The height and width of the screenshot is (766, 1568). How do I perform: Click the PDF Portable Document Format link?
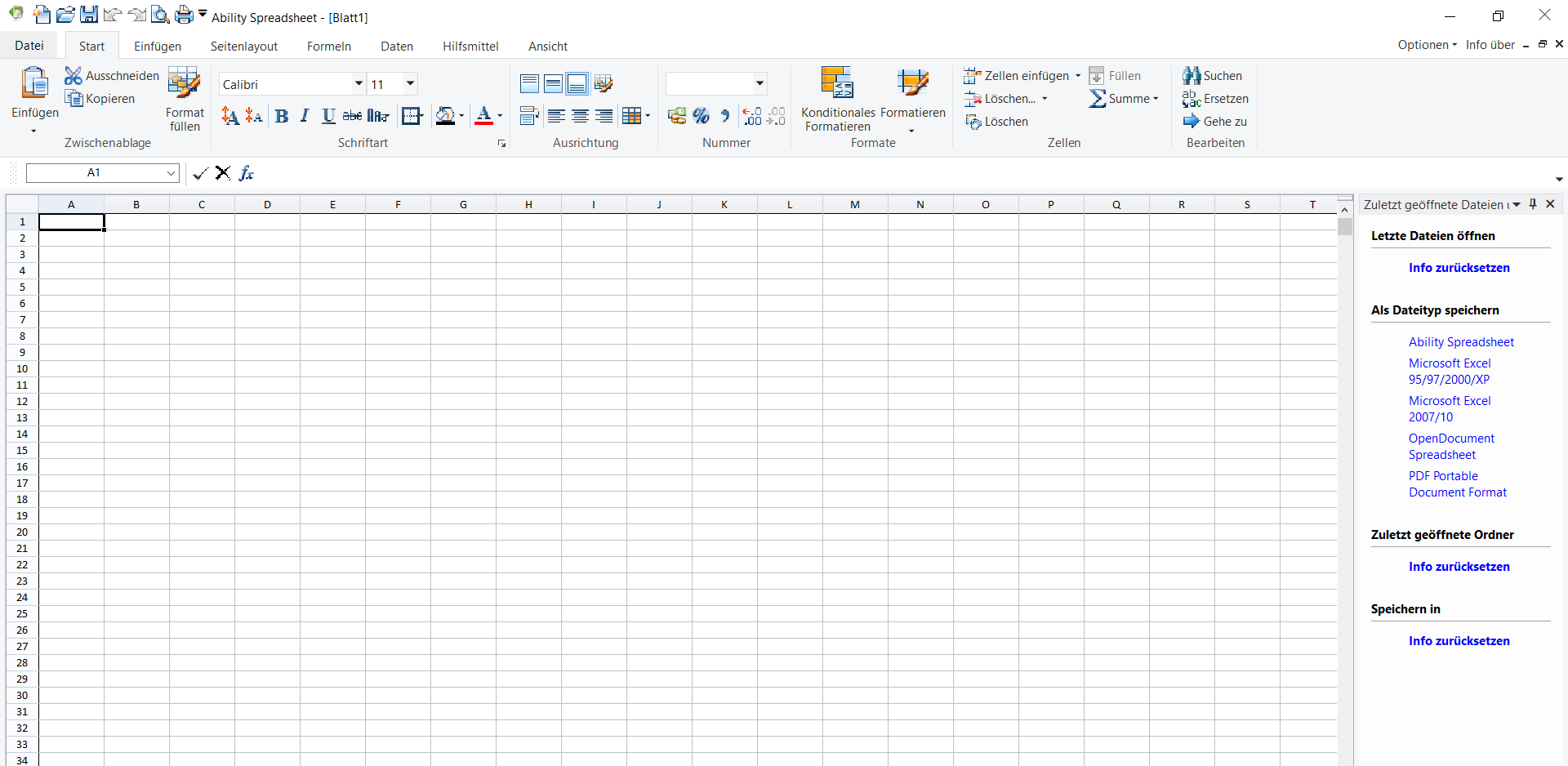(x=1457, y=484)
